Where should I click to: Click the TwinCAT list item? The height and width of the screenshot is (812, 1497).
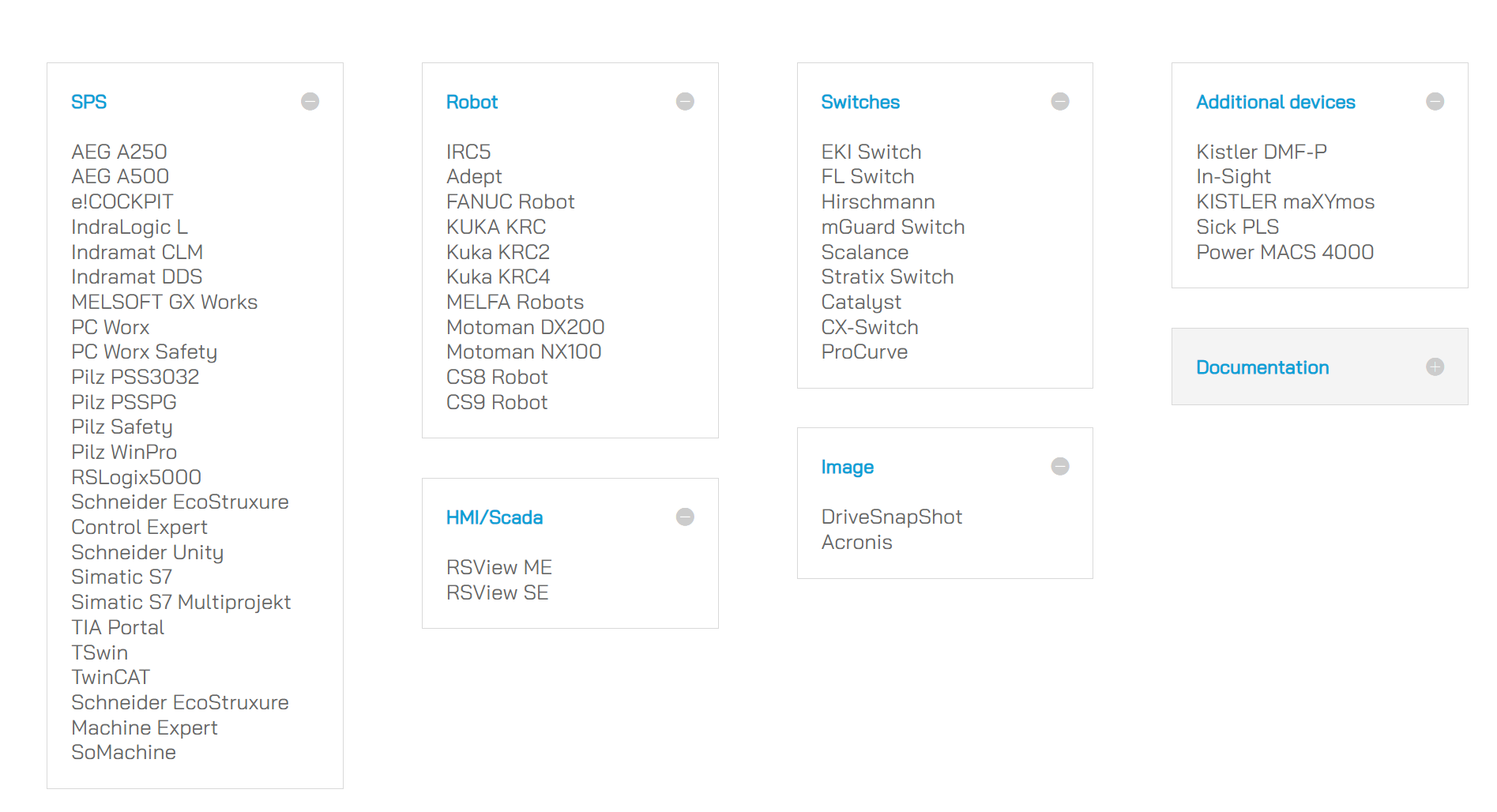(111, 677)
